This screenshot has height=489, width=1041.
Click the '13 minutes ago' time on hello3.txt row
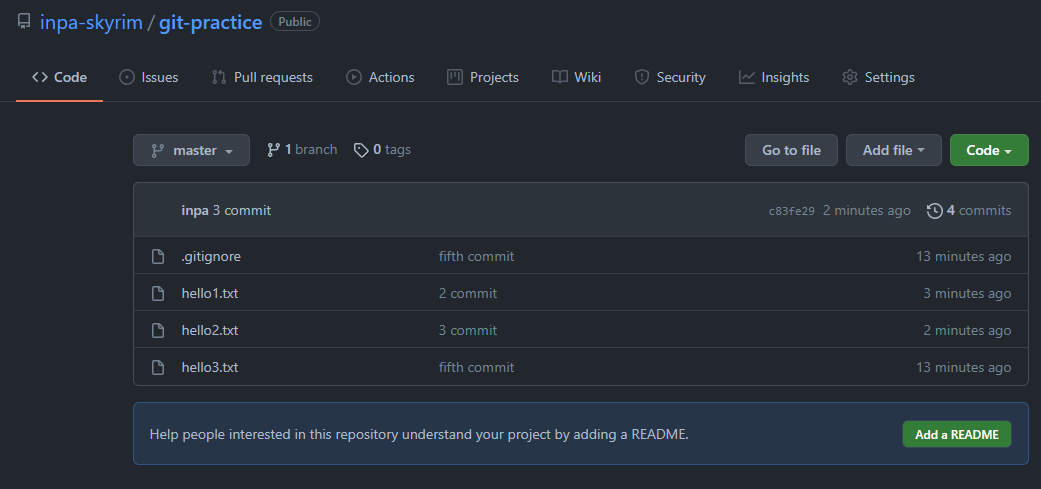(963, 368)
